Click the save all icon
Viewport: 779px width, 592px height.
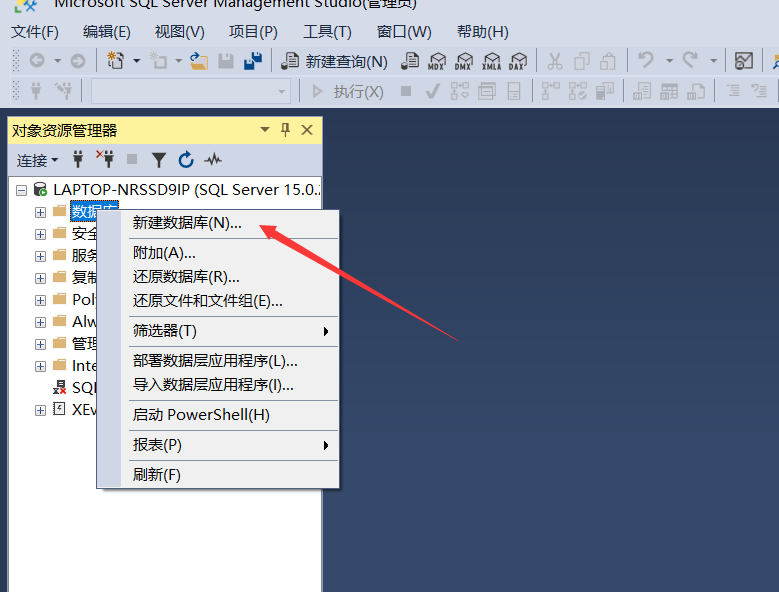253,61
